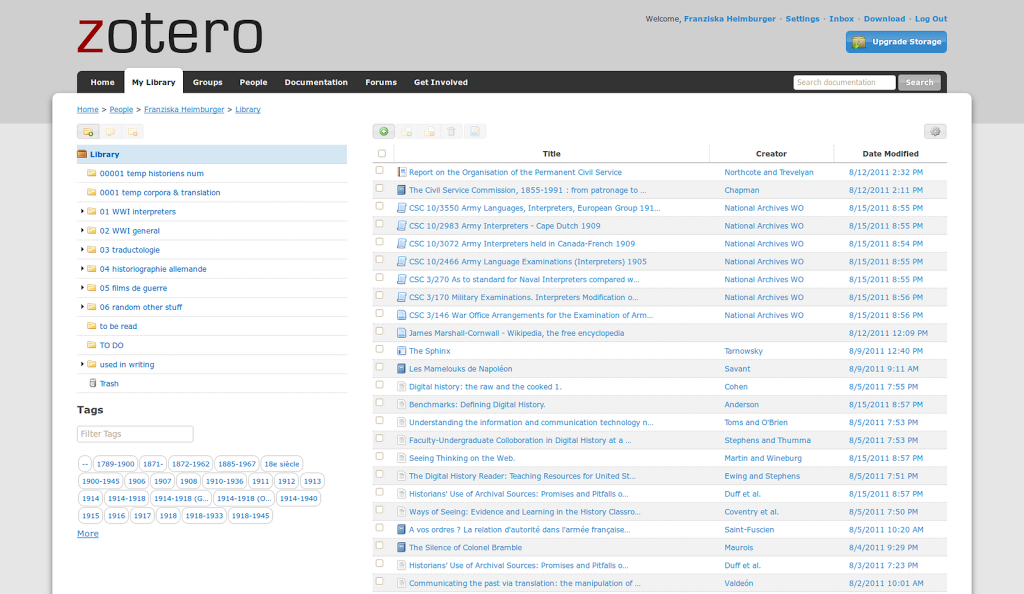Click the document icon beside 'Seeing Thinking on the Web.'

click(402, 458)
